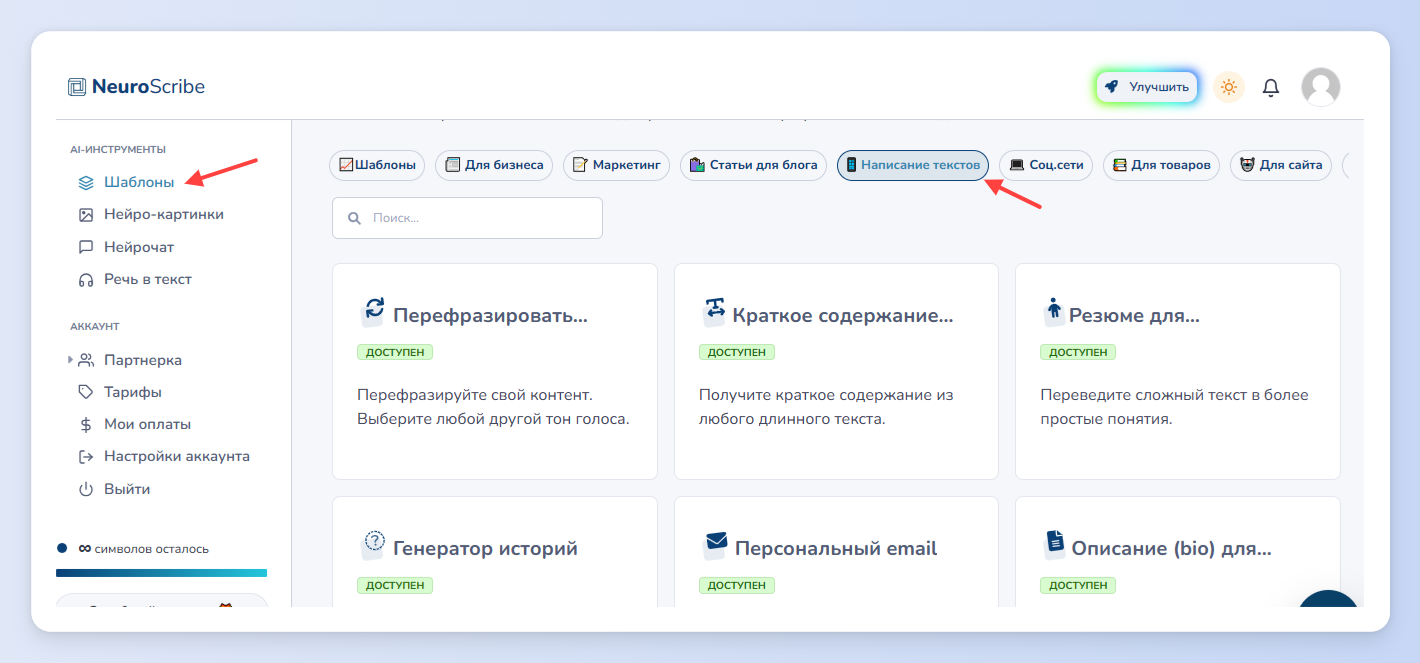The image size is (1420, 663).
Task: Open Речь в текст in the sidebar
Action: point(148,279)
